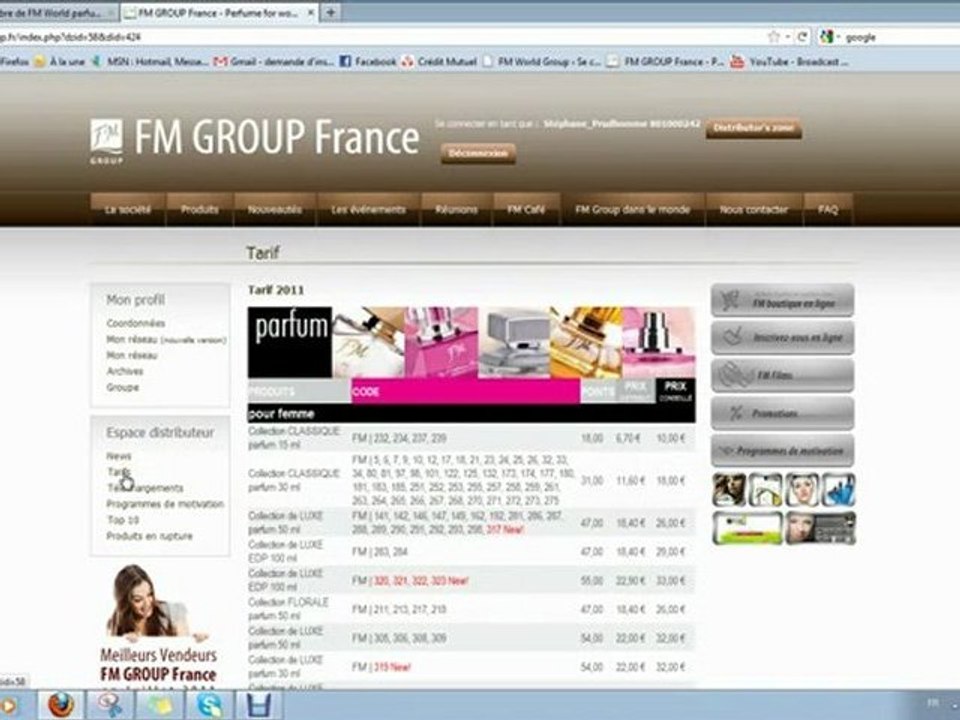Select the FM GROUP France browser tab
Screen dimensions: 960x720
(219, 12)
